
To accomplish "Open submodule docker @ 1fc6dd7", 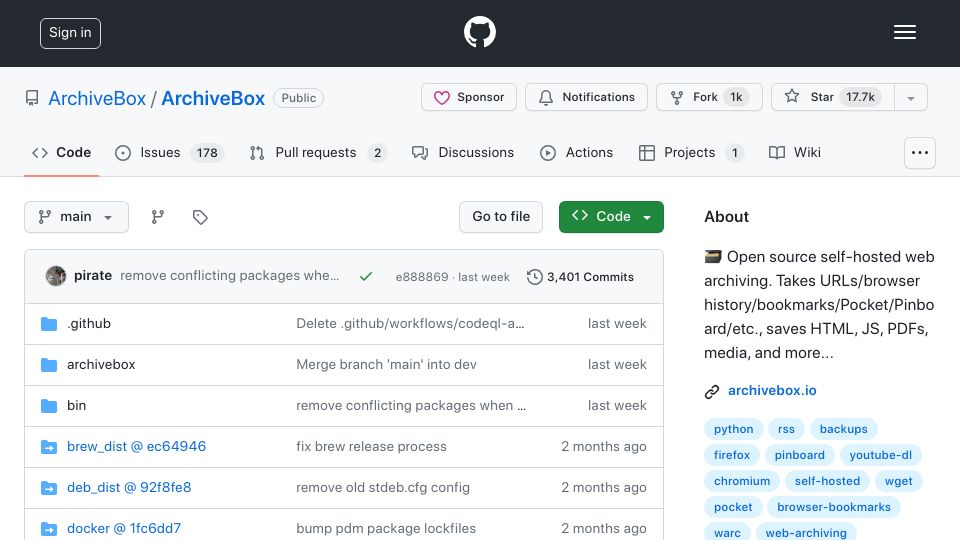I will 124,528.
